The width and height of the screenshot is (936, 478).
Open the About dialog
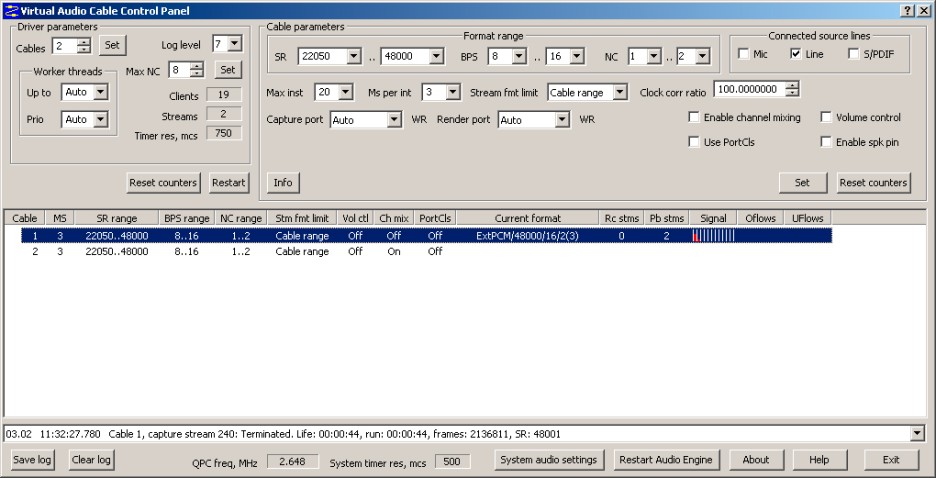pos(756,460)
